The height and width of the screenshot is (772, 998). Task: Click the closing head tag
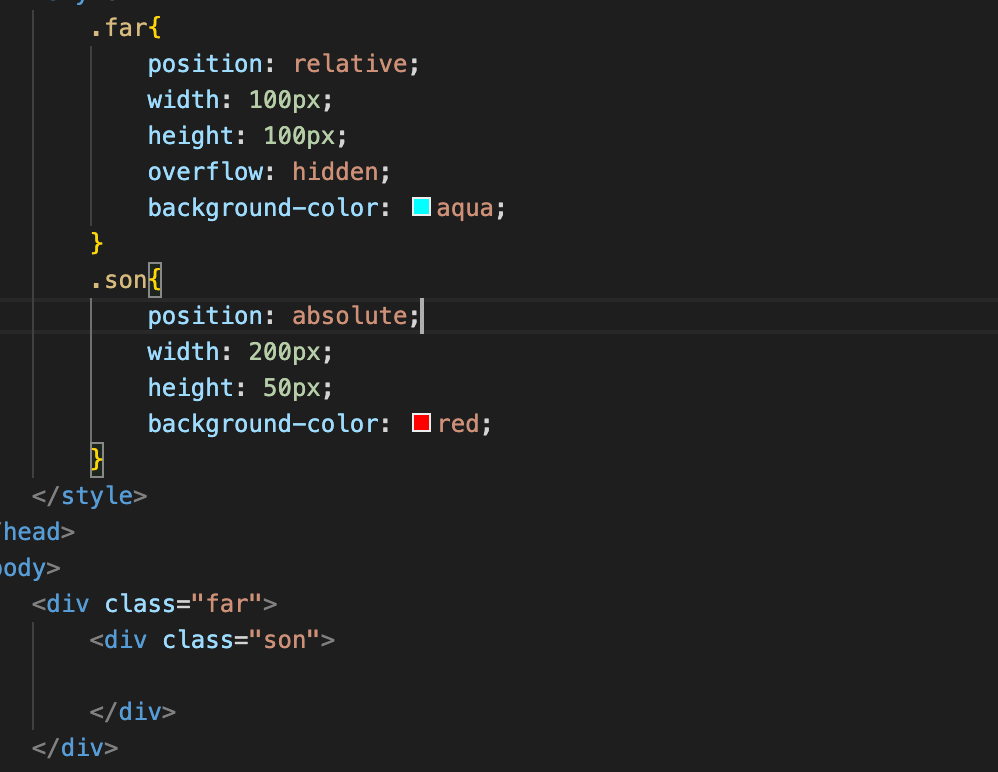pyautogui.click(x=30, y=532)
